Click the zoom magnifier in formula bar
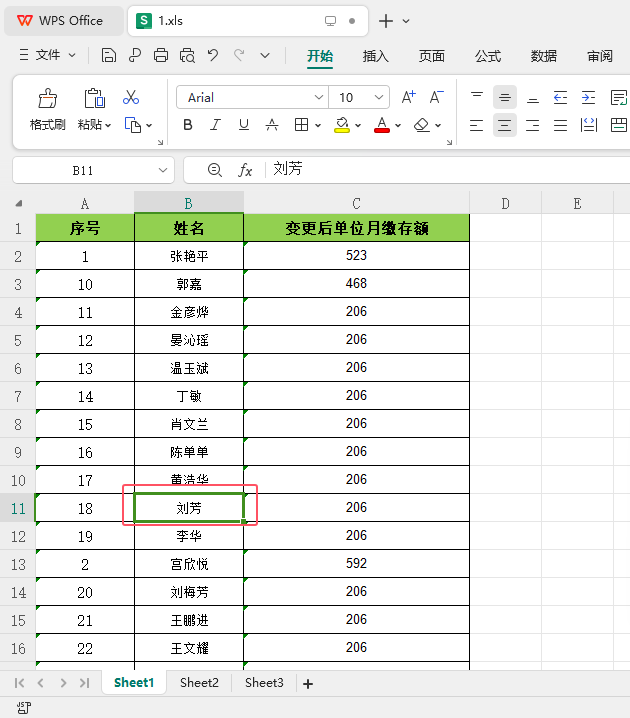630x718 pixels. tap(215, 170)
